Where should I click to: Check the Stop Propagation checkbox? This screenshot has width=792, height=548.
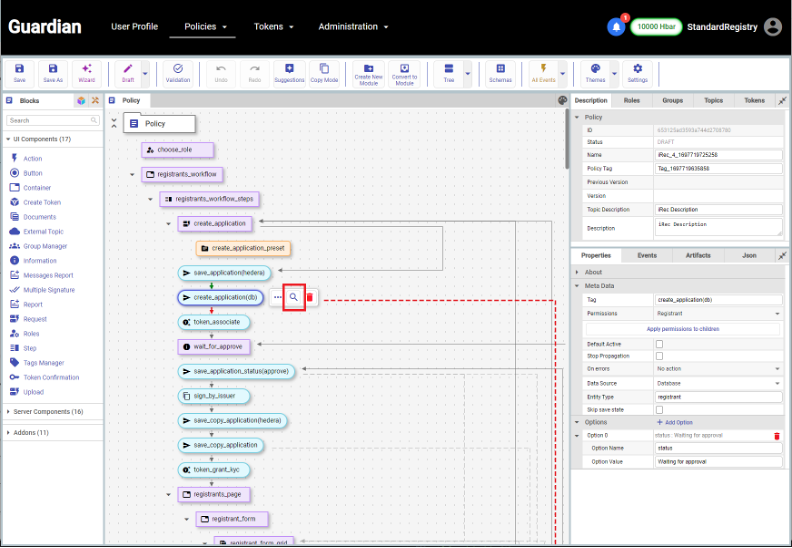pos(659,356)
